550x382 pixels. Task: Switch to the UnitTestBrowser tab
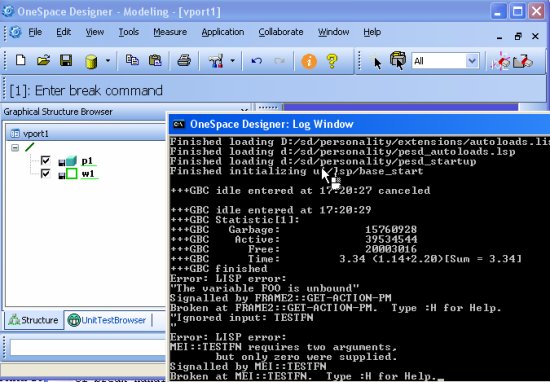coord(107,320)
